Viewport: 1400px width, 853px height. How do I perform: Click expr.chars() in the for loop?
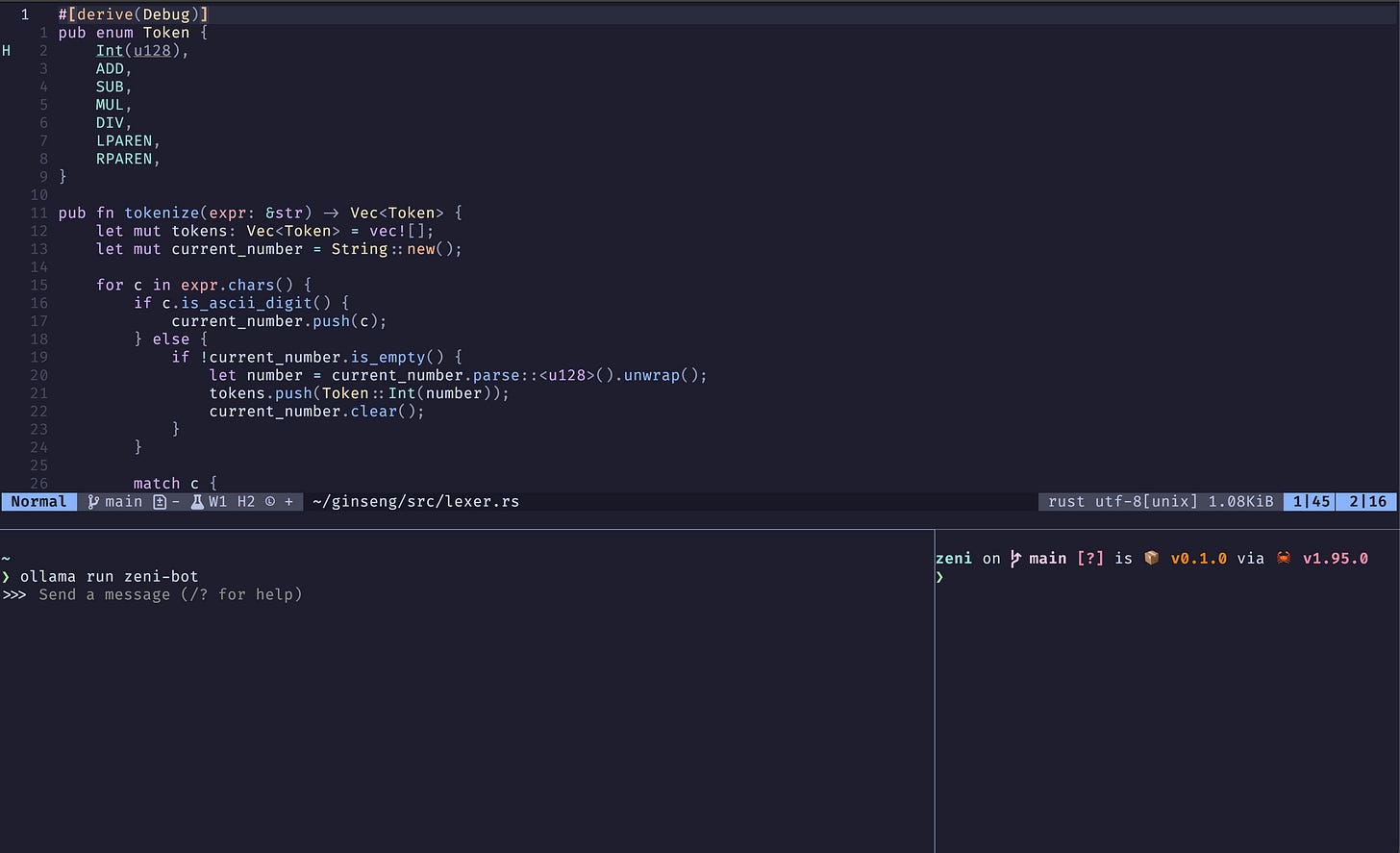(x=237, y=286)
